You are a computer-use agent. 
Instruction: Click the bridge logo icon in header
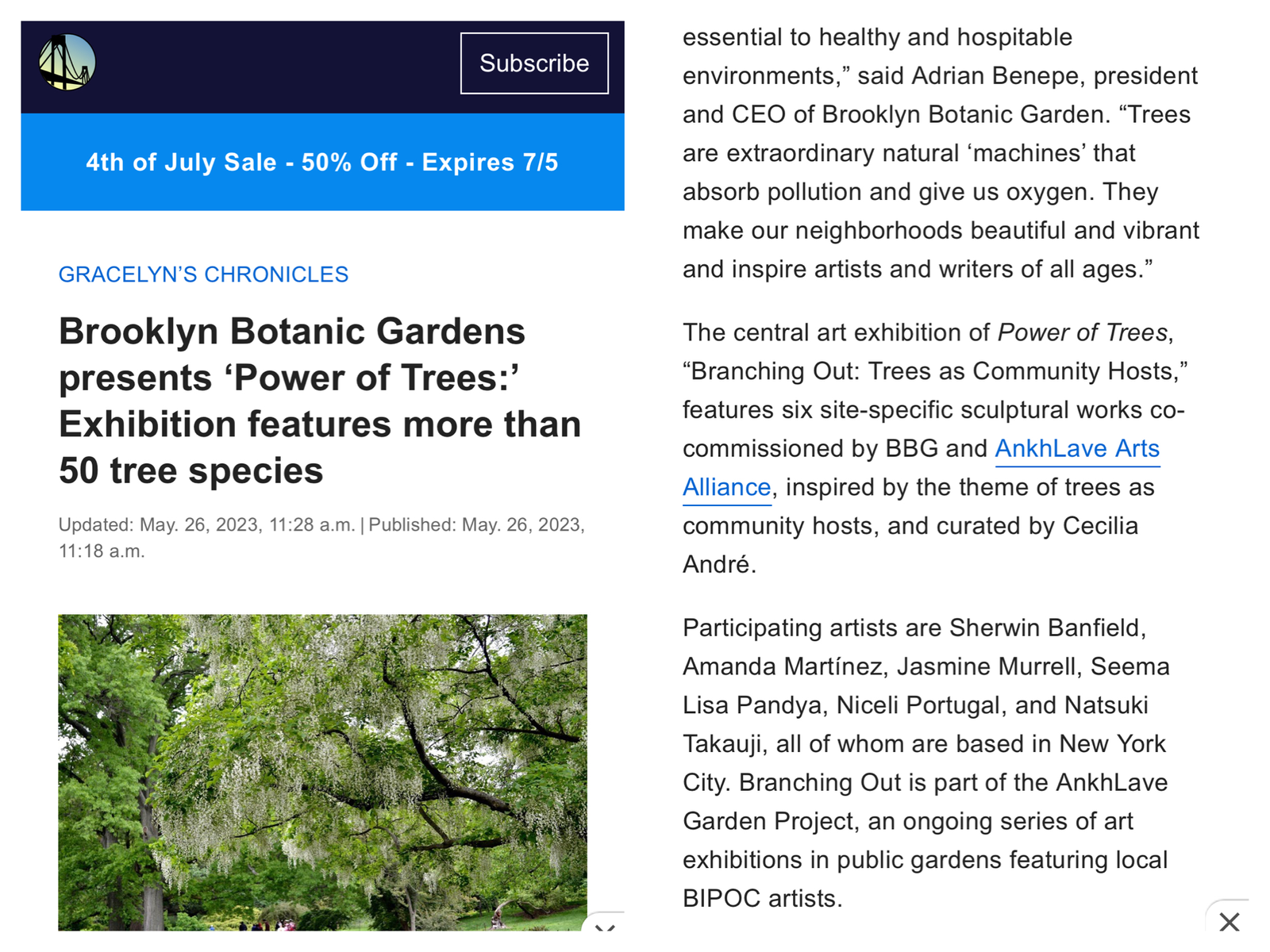point(67,62)
